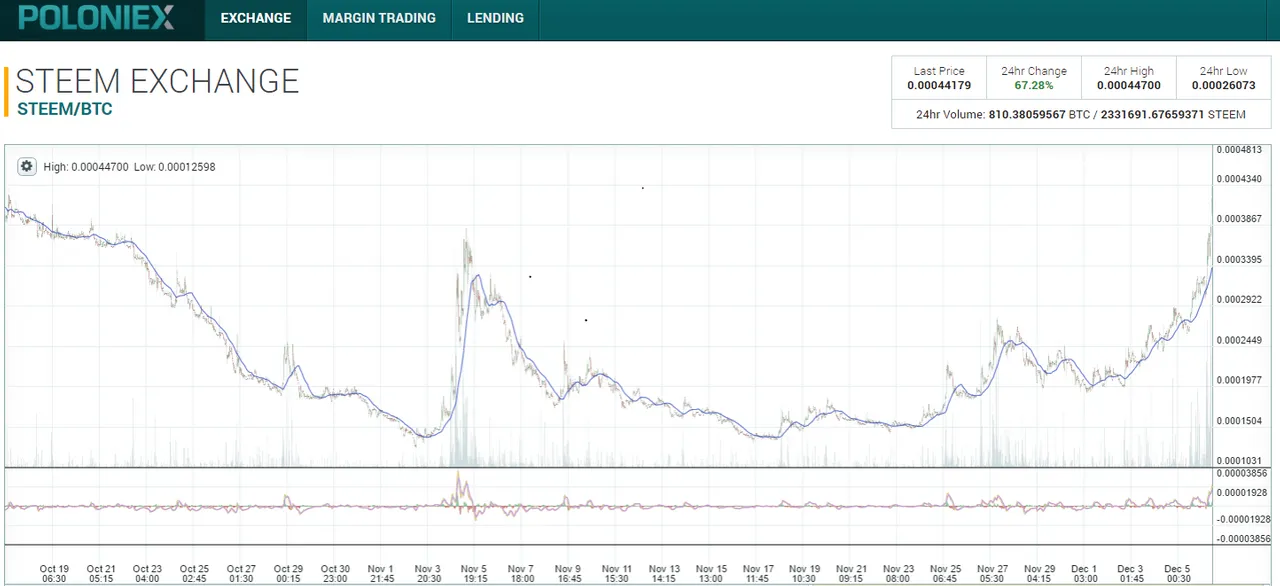Click the Nov 5 19:15 timeline label
The image size is (1280, 586).
(x=475, y=572)
